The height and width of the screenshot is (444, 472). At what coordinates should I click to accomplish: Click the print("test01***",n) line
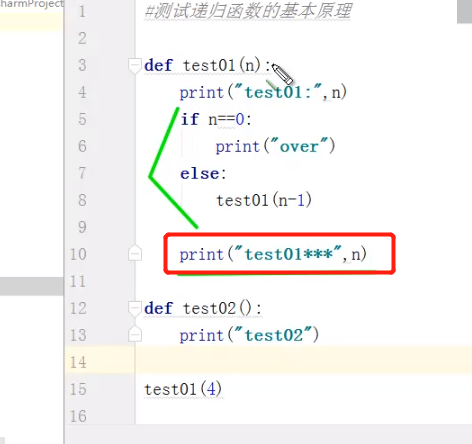click(x=273, y=254)
